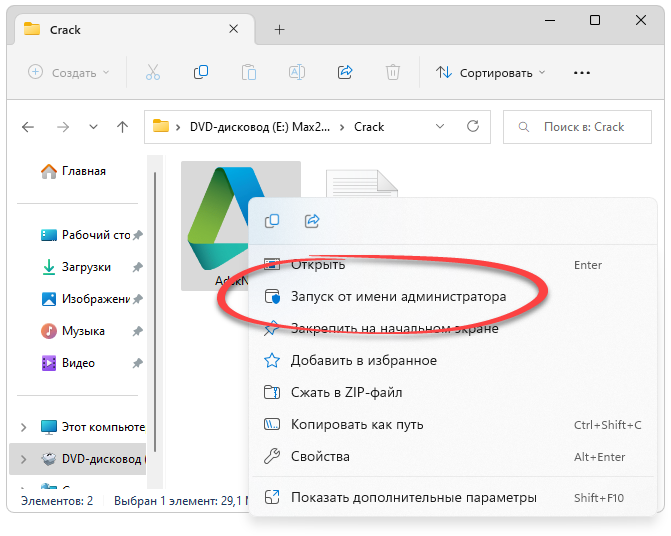Image resolution: width=671 pixels, height=536 pixels.
Task: Go up one folder level
Action: [x=122, y=127]
